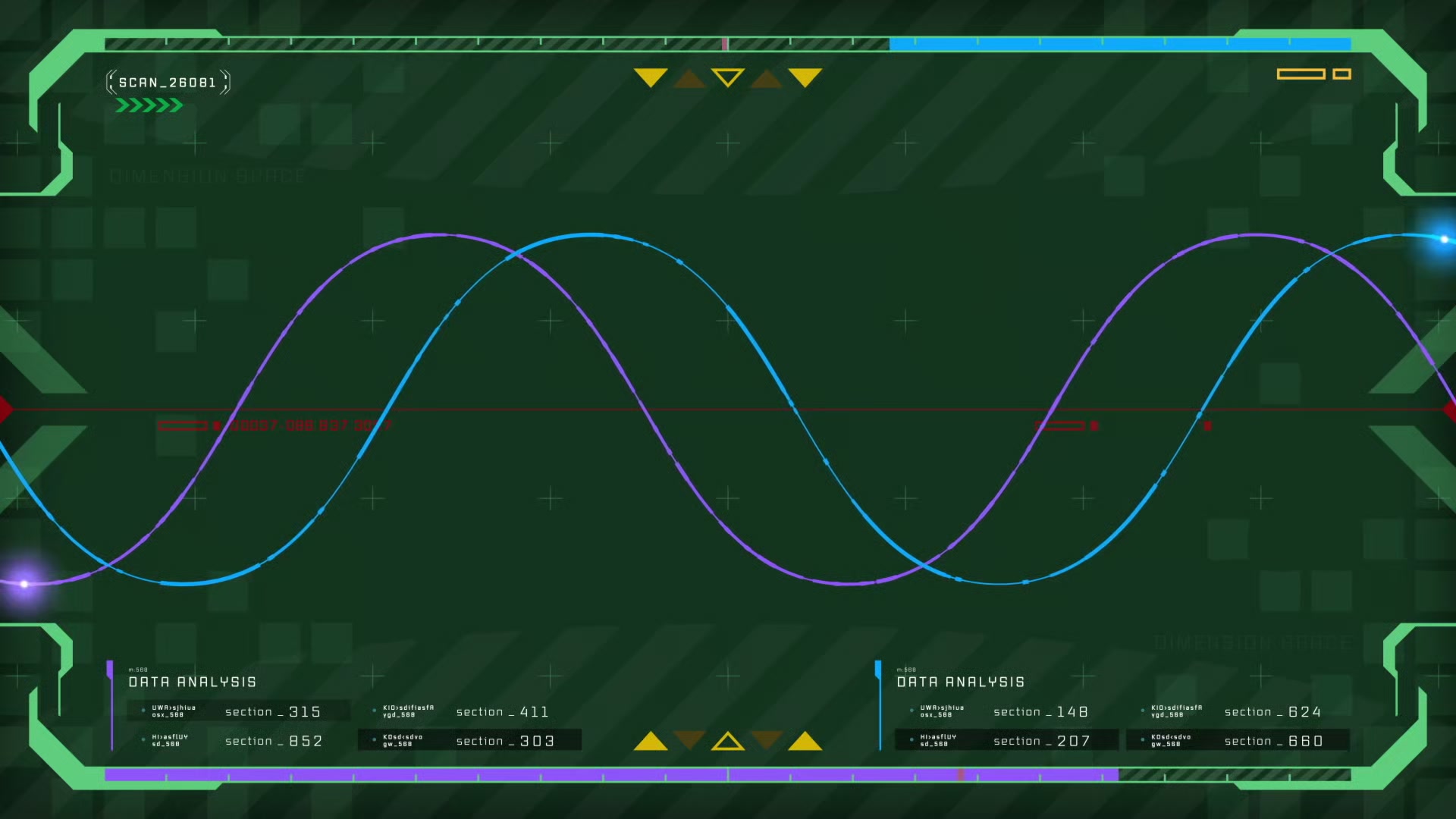Viewport: 1456px width, 819px height.
Task: Click the glowing purple dot on the wave
Action: (x=24, y=583)
